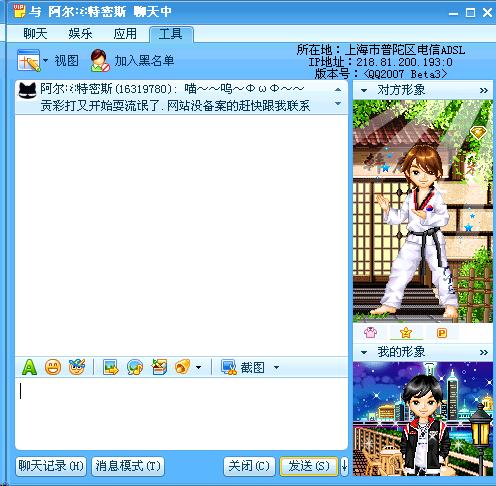Open the font settings (green A) icon

click(29, 367)
